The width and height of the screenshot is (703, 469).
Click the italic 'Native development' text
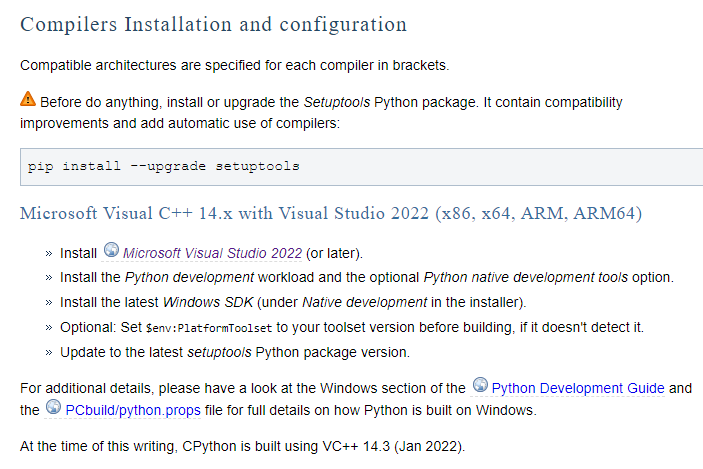pyautogui.click(x=365, y=303)
